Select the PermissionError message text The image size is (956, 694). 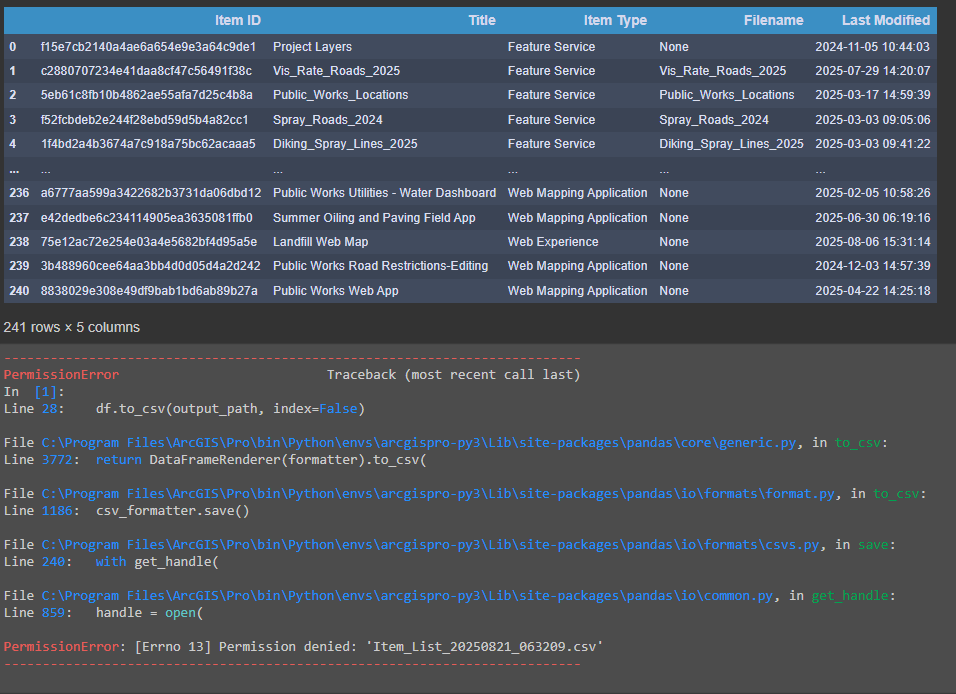click(300, 646)
